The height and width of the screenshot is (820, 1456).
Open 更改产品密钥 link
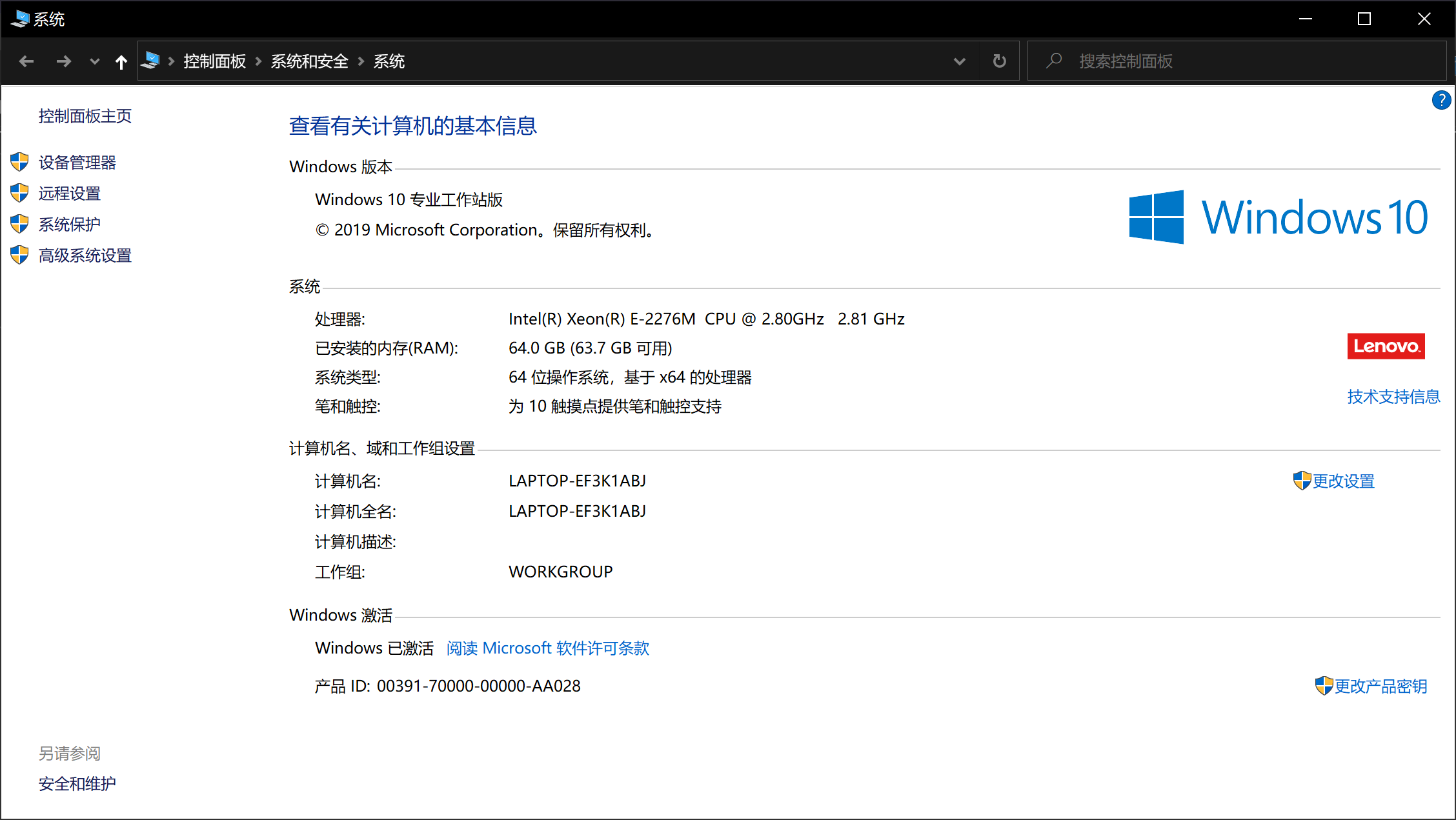[x=1381, y=686]
